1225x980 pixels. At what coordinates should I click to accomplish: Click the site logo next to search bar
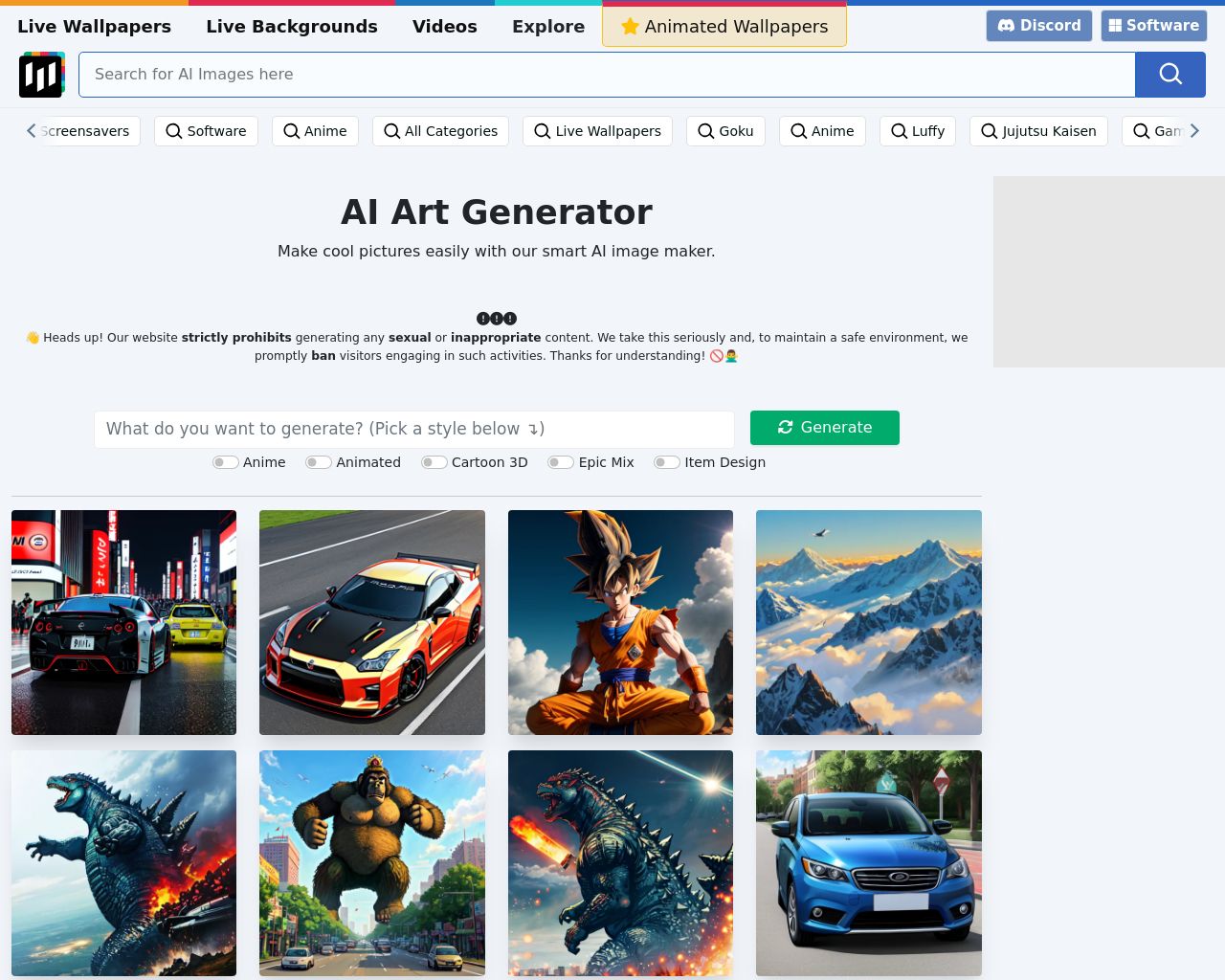41,74
